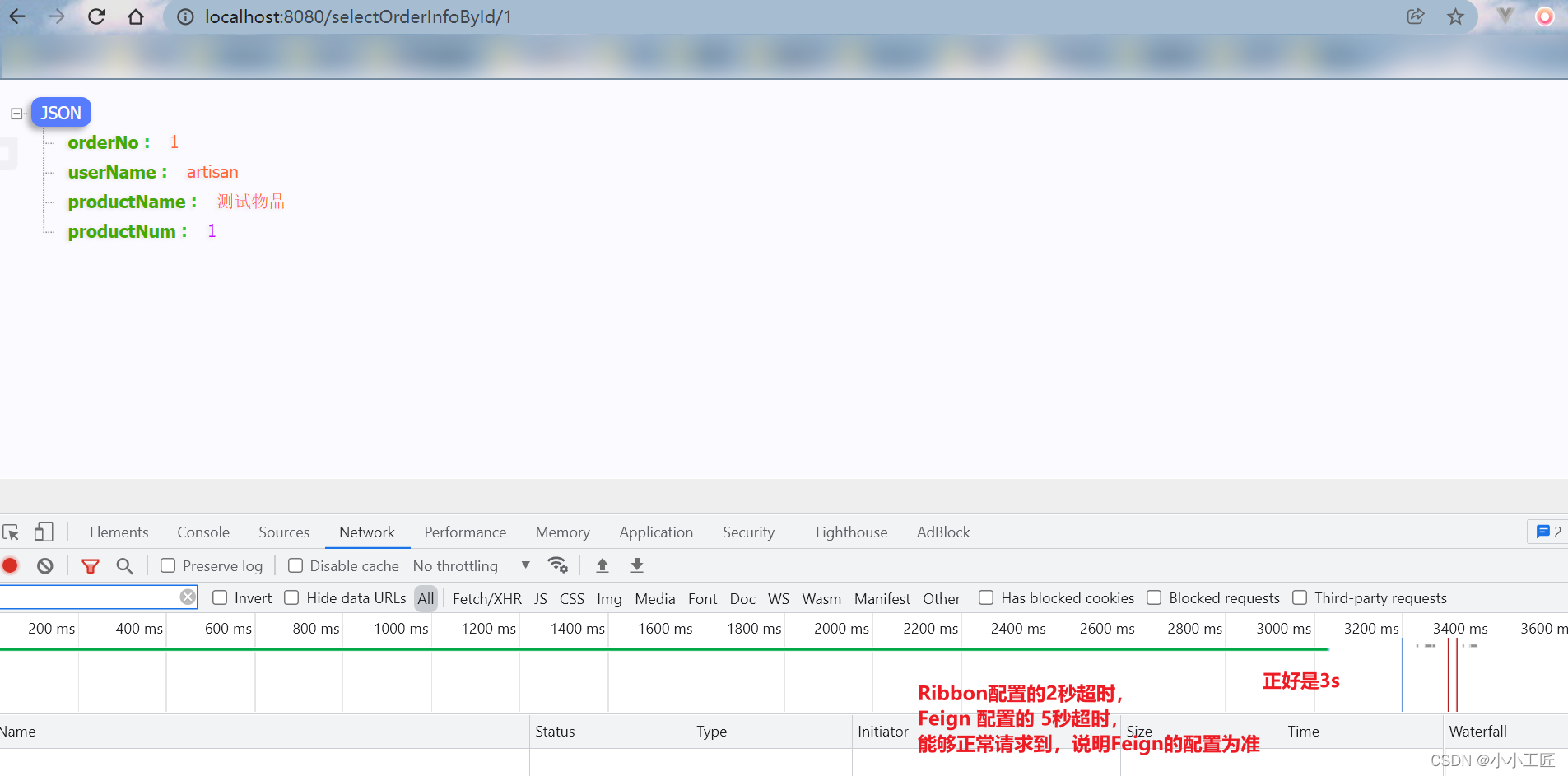Enable the Preserve log checkbox
Screen dimensions: 1568x776
(x=168, y=565)
